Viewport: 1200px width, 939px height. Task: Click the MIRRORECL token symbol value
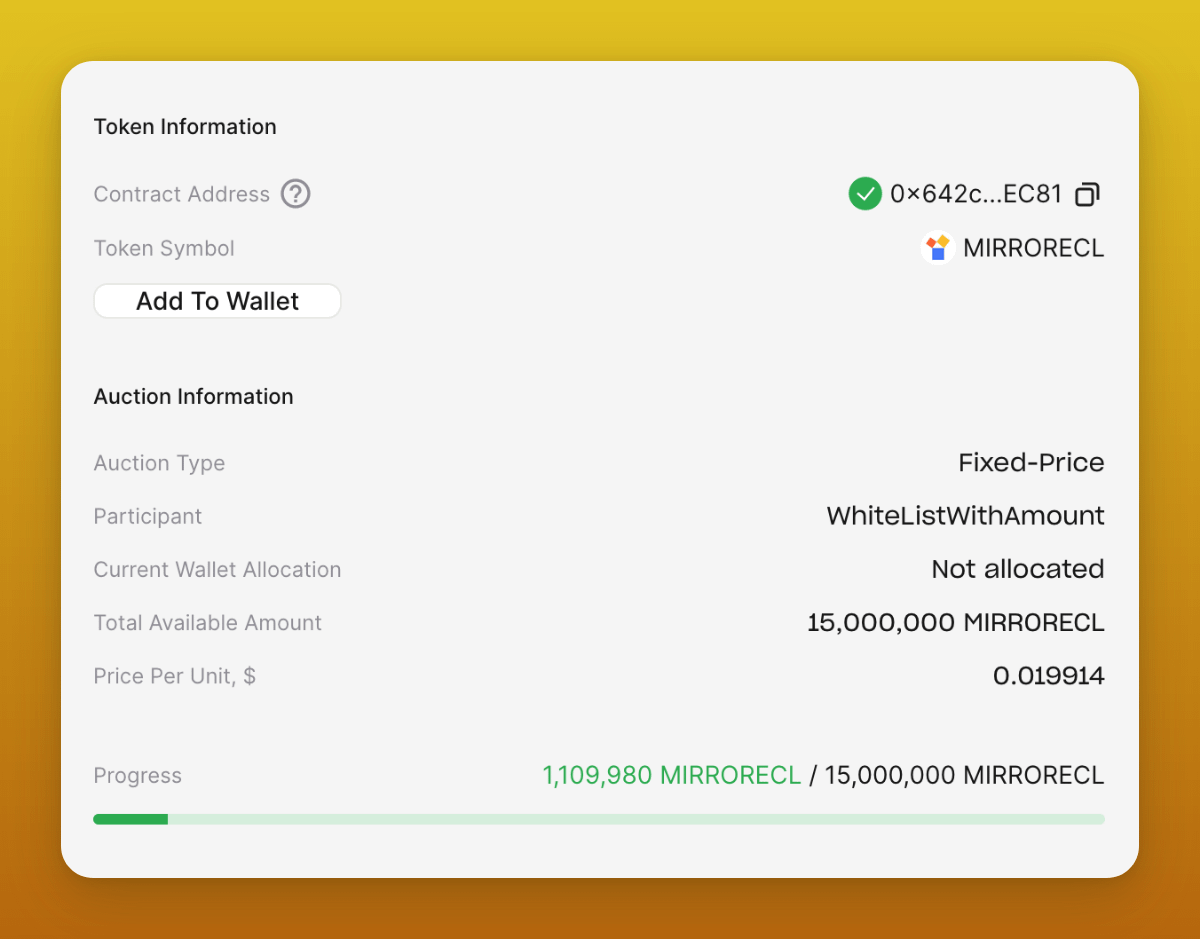tap(1034, 248)
